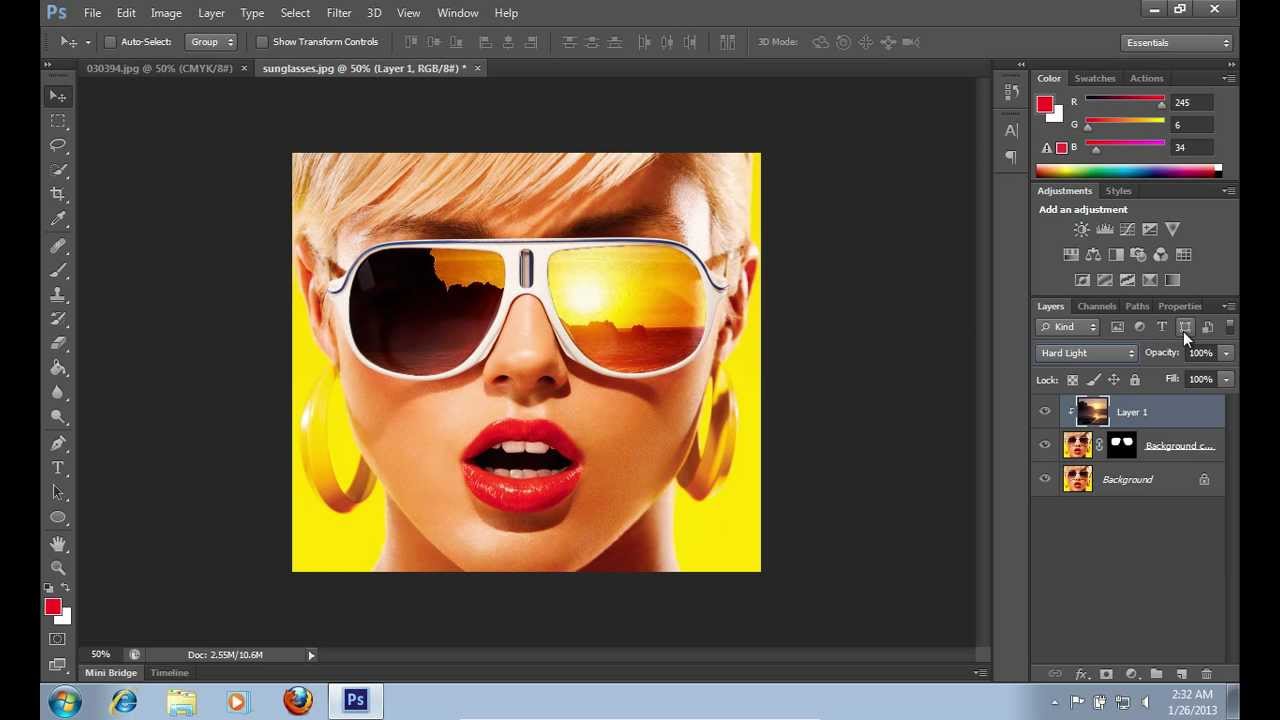Select the Dodge tool
Viewport: 1280px width, 720px height.
[58, 417]
